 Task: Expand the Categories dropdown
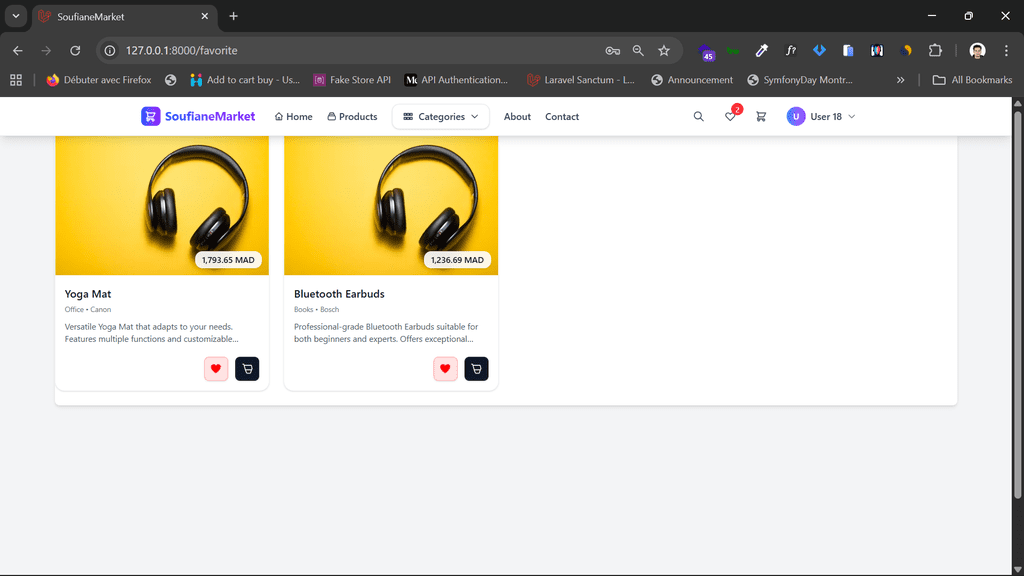(441, 116)
